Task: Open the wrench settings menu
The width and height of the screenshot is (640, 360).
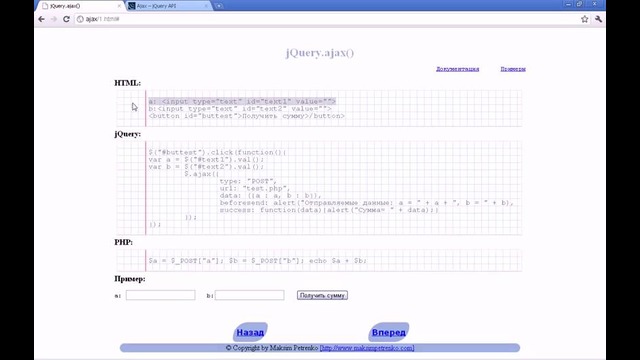Action: point(598,19)
